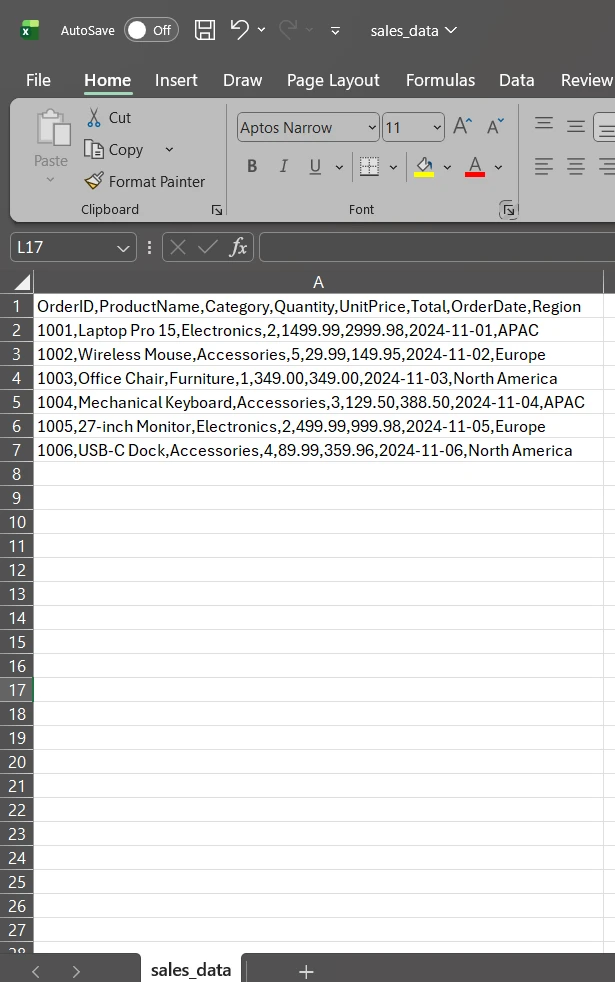Toggle the AutoSave switch
Image resolution: width=615 pixels, height=982 pixels.
click(151, 30)
